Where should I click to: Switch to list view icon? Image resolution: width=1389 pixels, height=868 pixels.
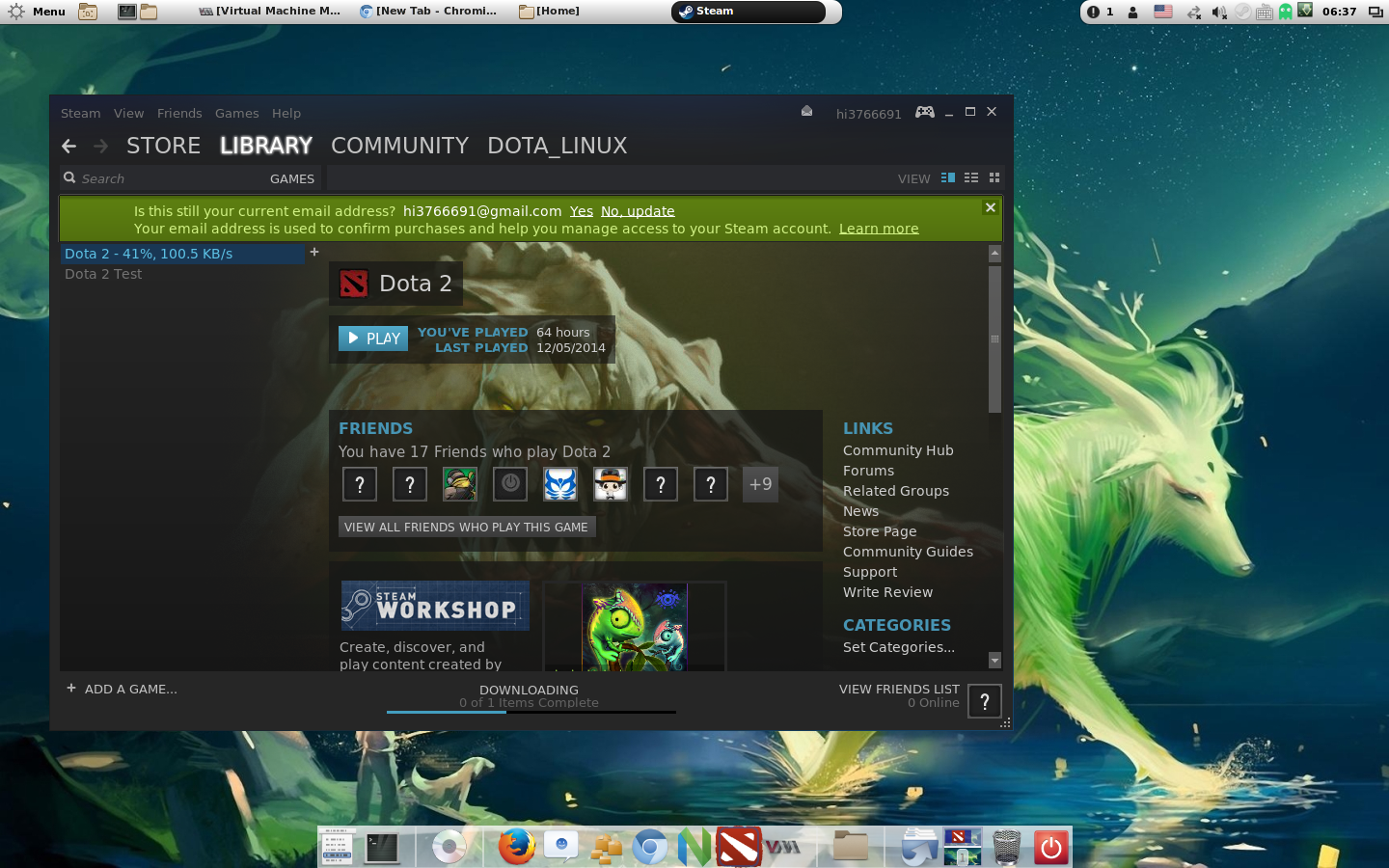coord(971,177)
